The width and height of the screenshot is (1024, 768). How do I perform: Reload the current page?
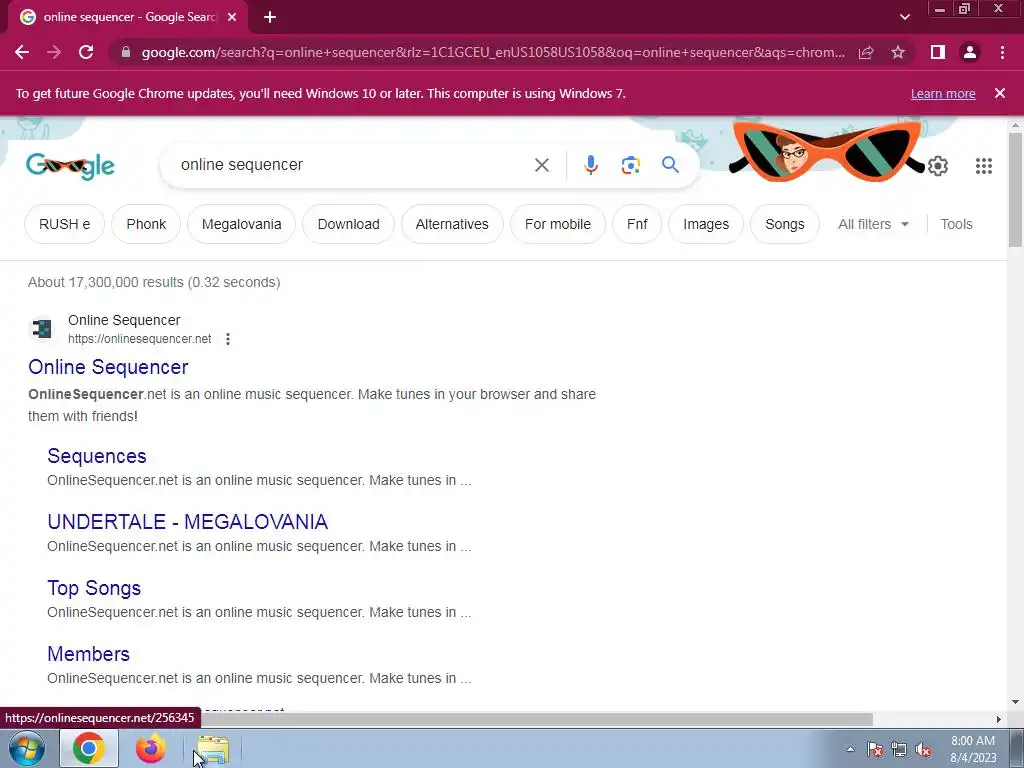[86, 52]
